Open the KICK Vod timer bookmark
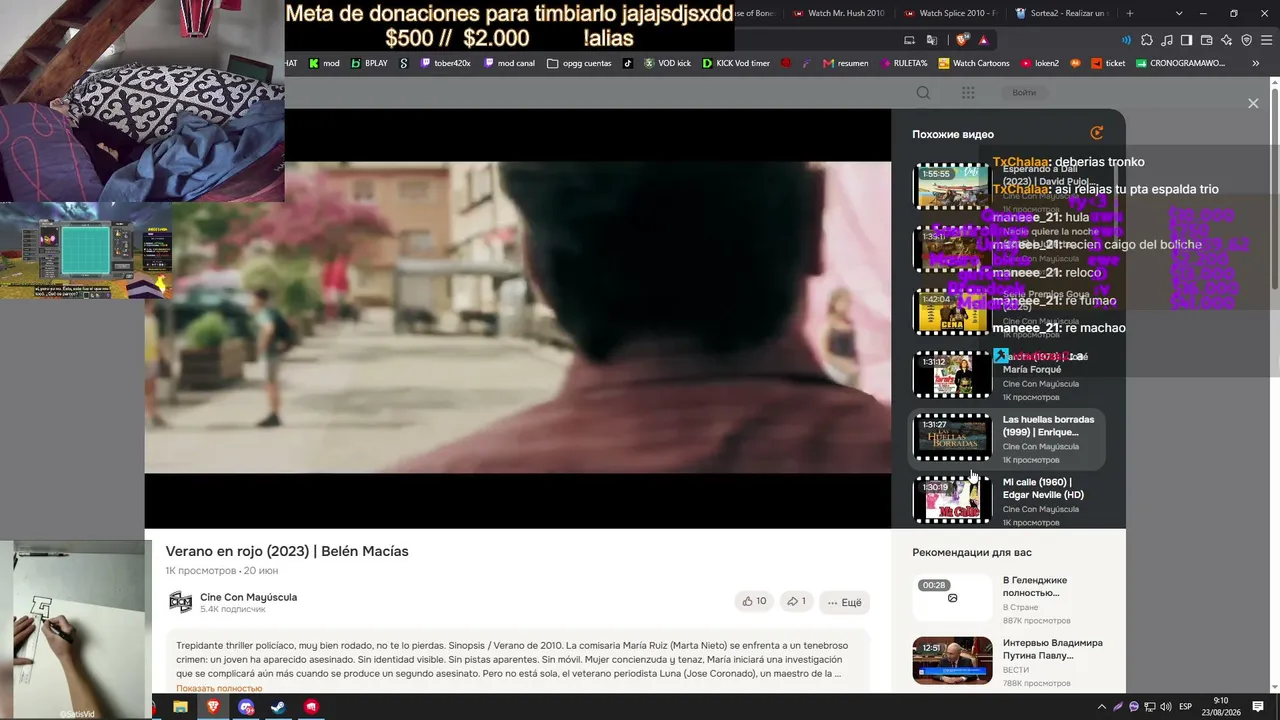This screenshot has height=720, width=1280. pos(736,63)
